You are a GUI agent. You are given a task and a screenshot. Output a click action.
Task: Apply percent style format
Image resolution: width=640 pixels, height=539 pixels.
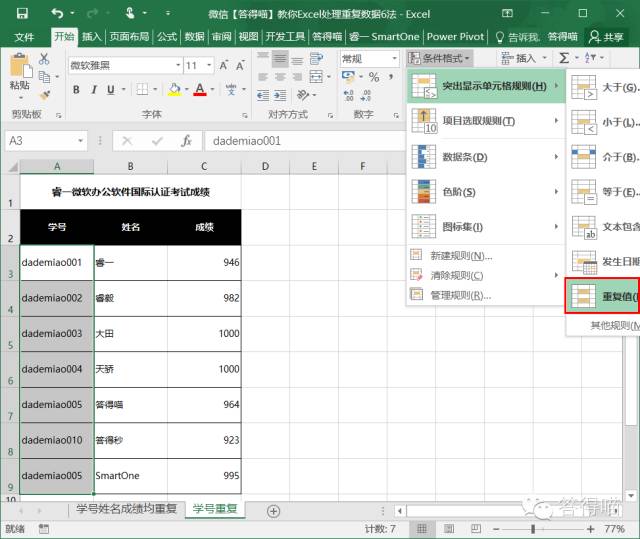[x=374, y=77]
